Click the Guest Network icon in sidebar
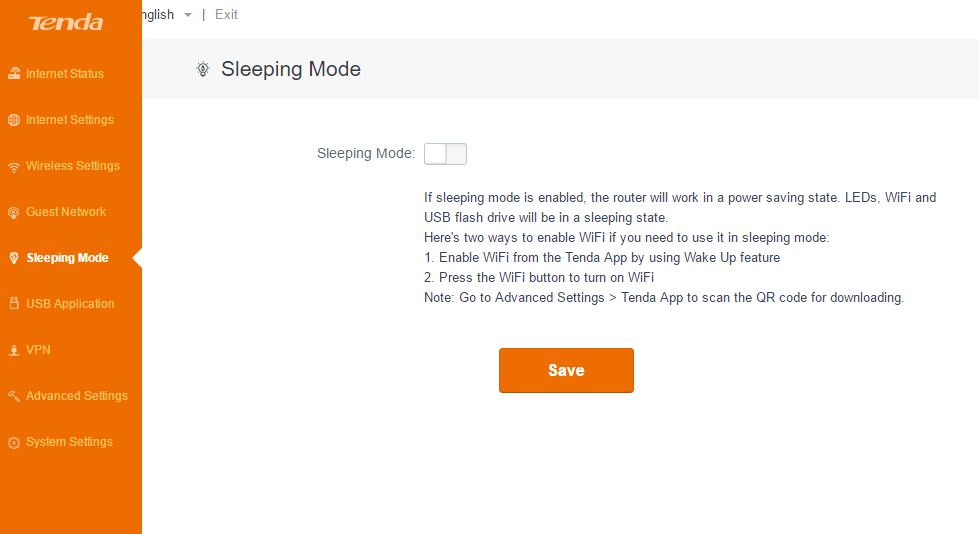Image resolution: width=979 pixels, height=534 pixels. 14,213
